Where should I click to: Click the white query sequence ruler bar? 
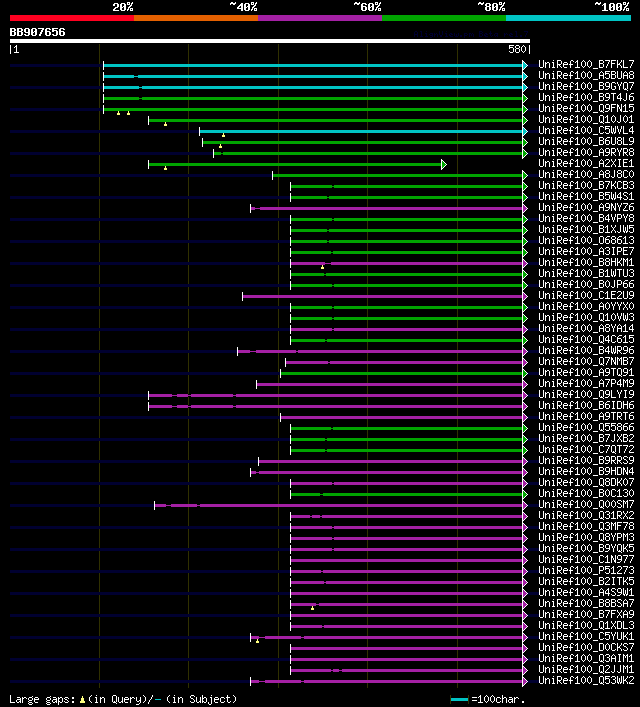click(269, 41)
